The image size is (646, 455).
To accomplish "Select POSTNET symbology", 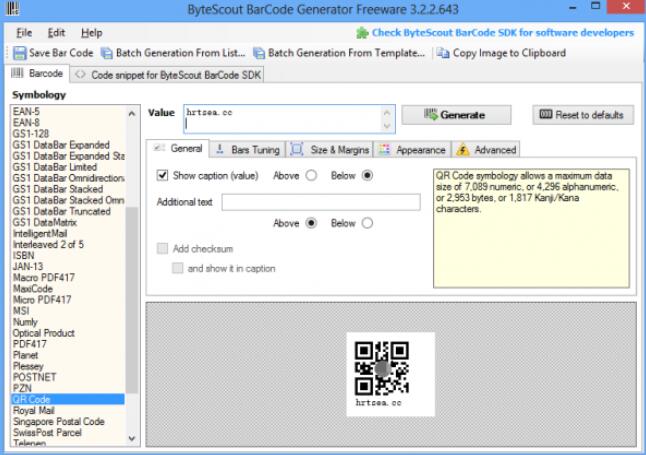I will [x=35, y=377].
